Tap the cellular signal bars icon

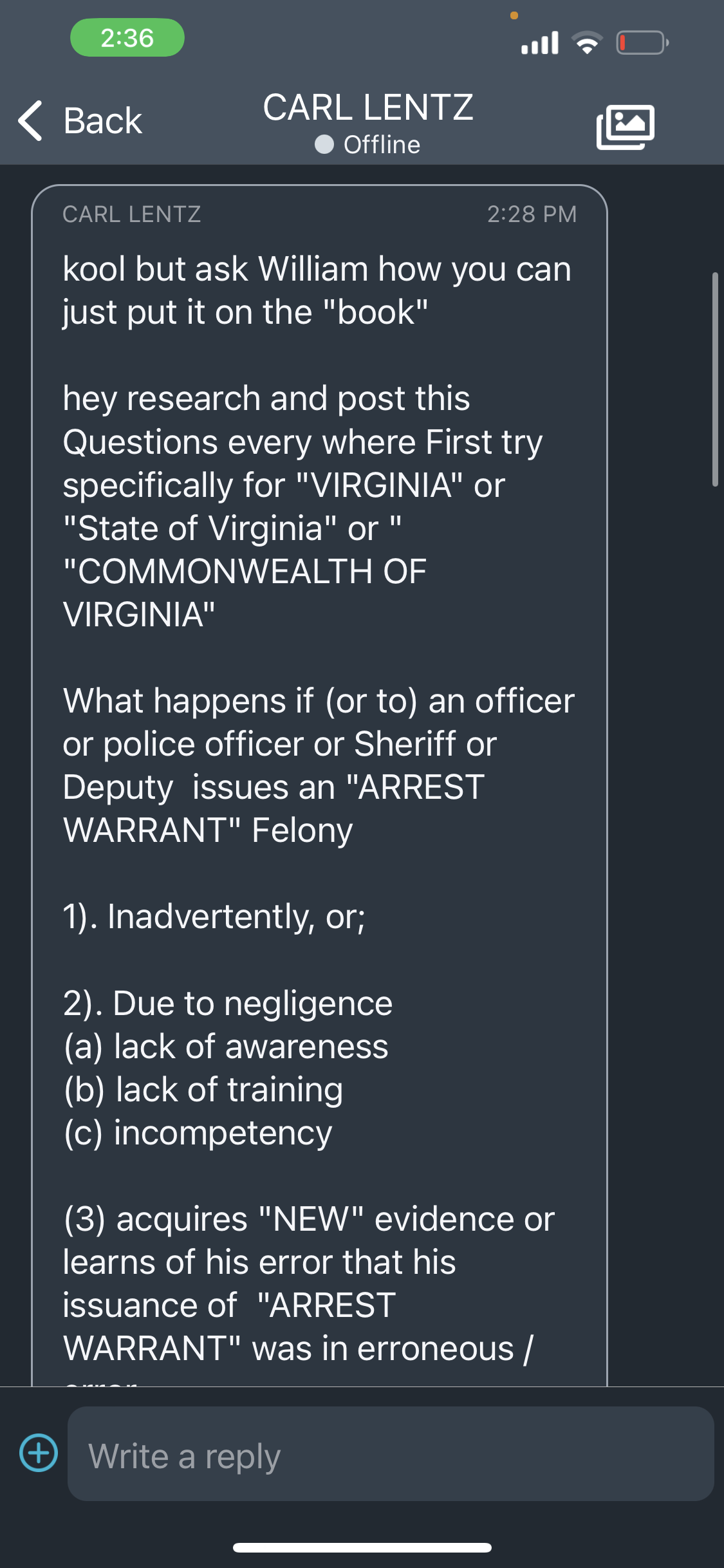click(539, 43)
